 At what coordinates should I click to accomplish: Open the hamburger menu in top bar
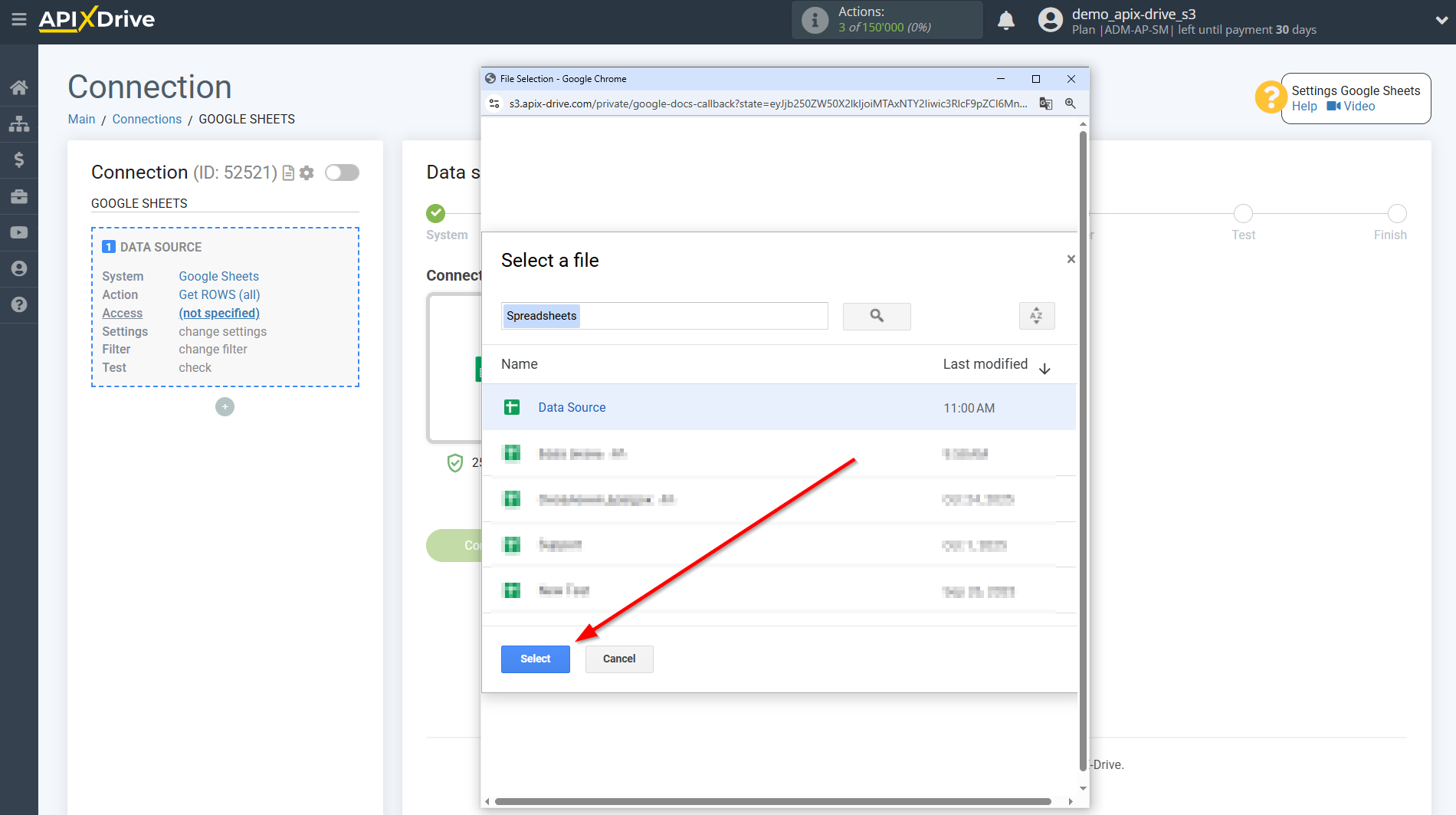(19, 20)
